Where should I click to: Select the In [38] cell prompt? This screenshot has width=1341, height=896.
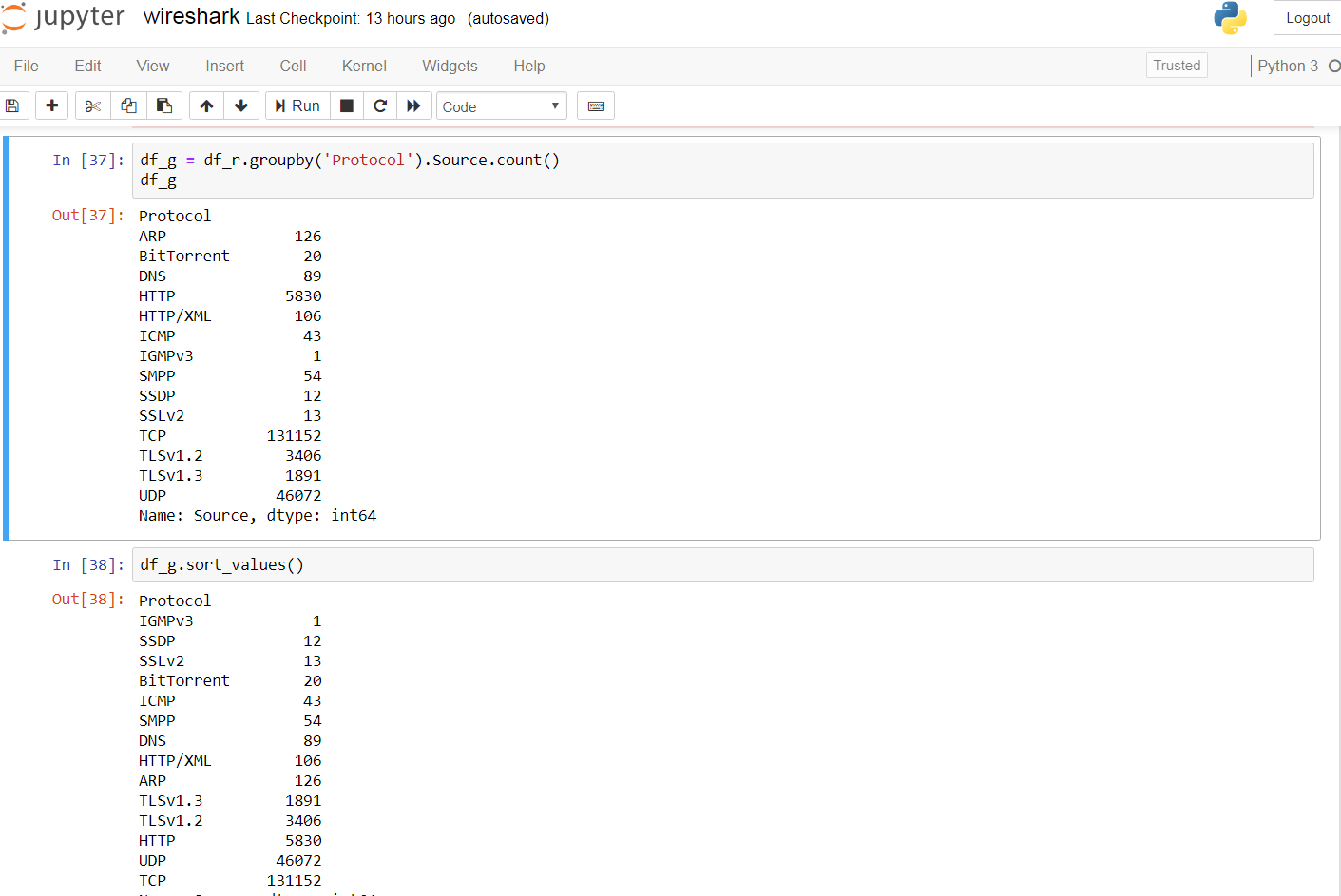[x=88, y=565]
